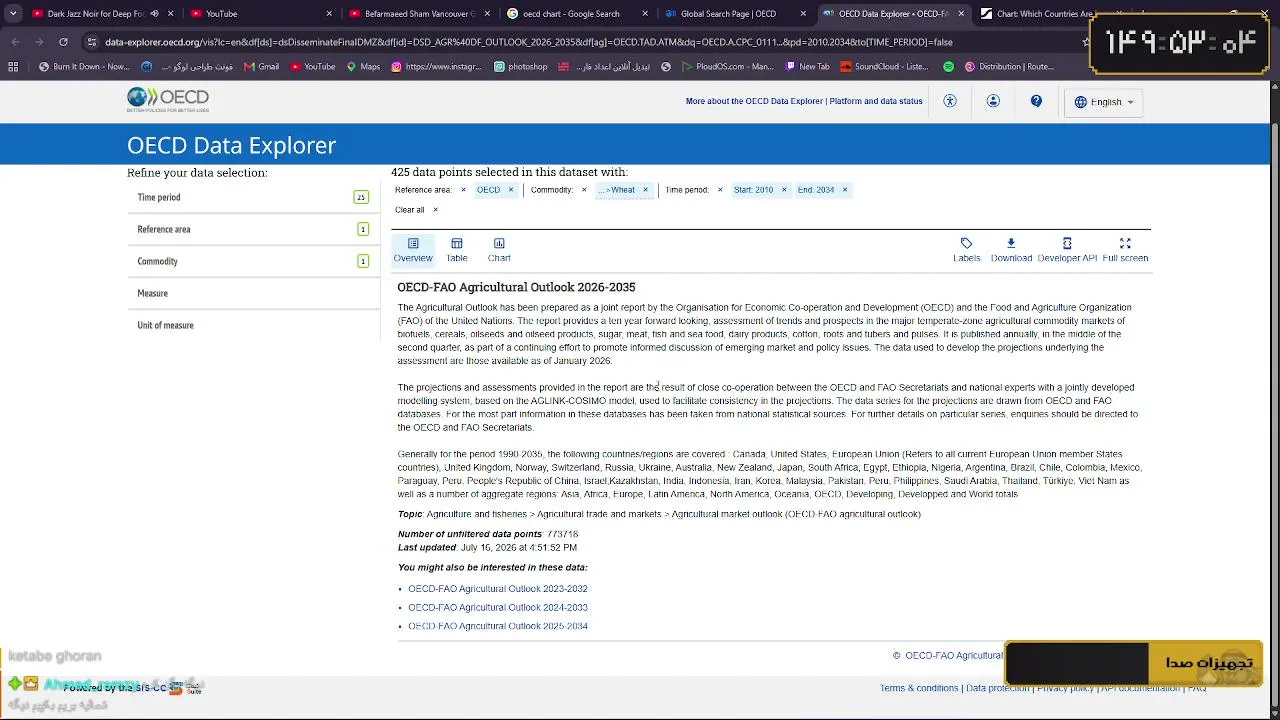
Task: Clear the Time period filter group
Action: tap(720, 190)
